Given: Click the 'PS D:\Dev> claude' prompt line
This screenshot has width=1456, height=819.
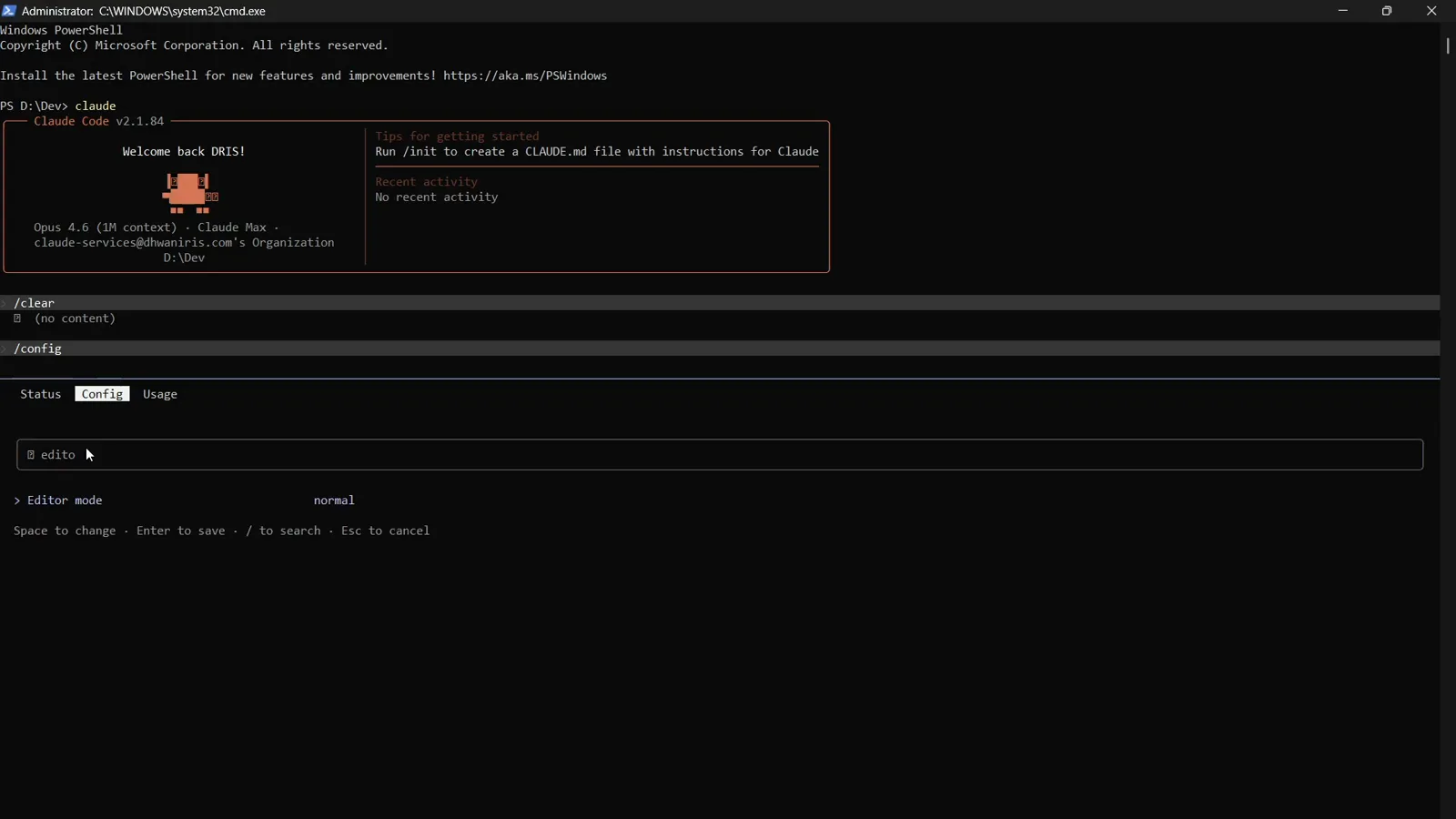Looking at the screenshot, I should pos(58,106).
